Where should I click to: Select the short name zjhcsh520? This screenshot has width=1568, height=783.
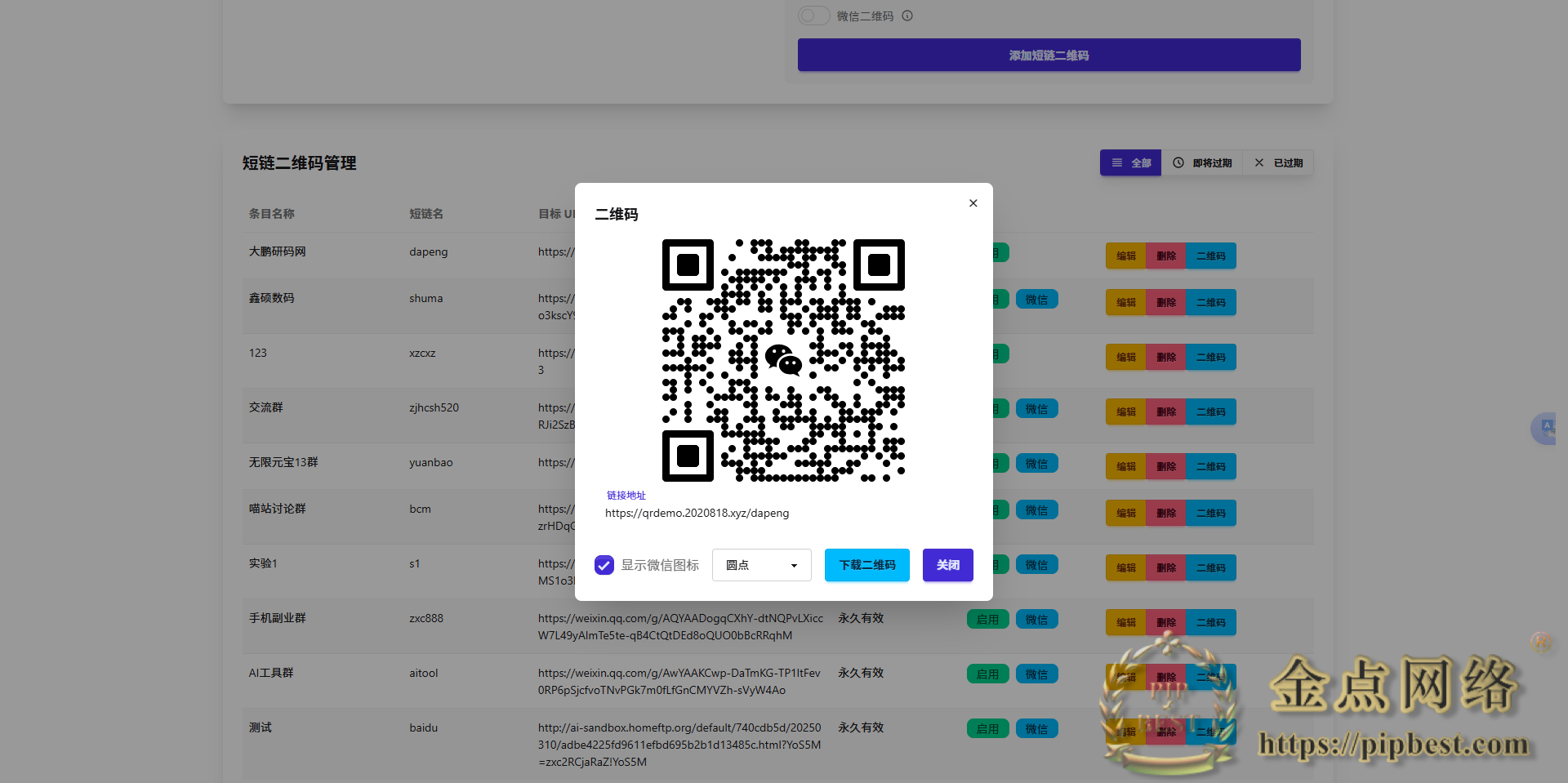(x=434, y=407)
